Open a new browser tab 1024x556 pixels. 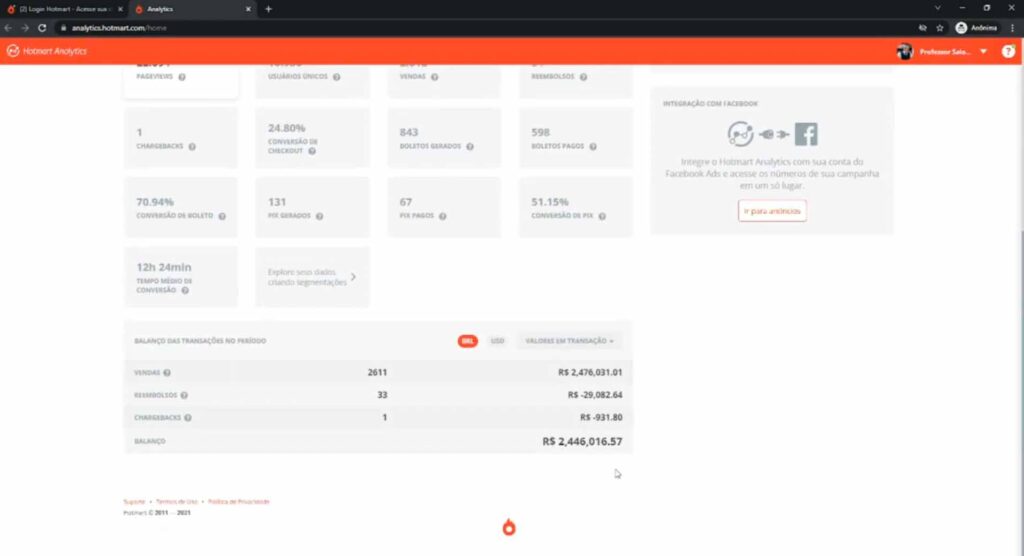pyautogui.click(x=268, y=8)
